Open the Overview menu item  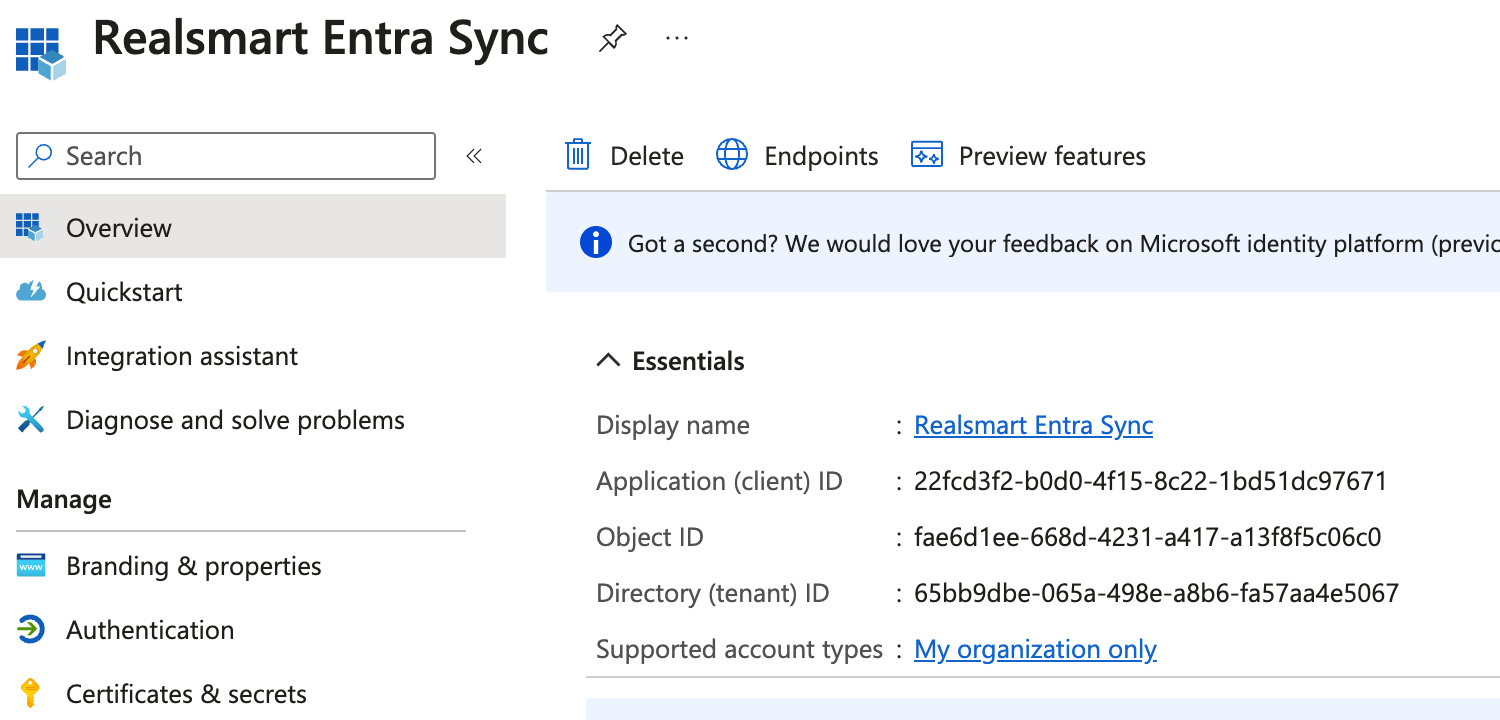pos(119,228)
